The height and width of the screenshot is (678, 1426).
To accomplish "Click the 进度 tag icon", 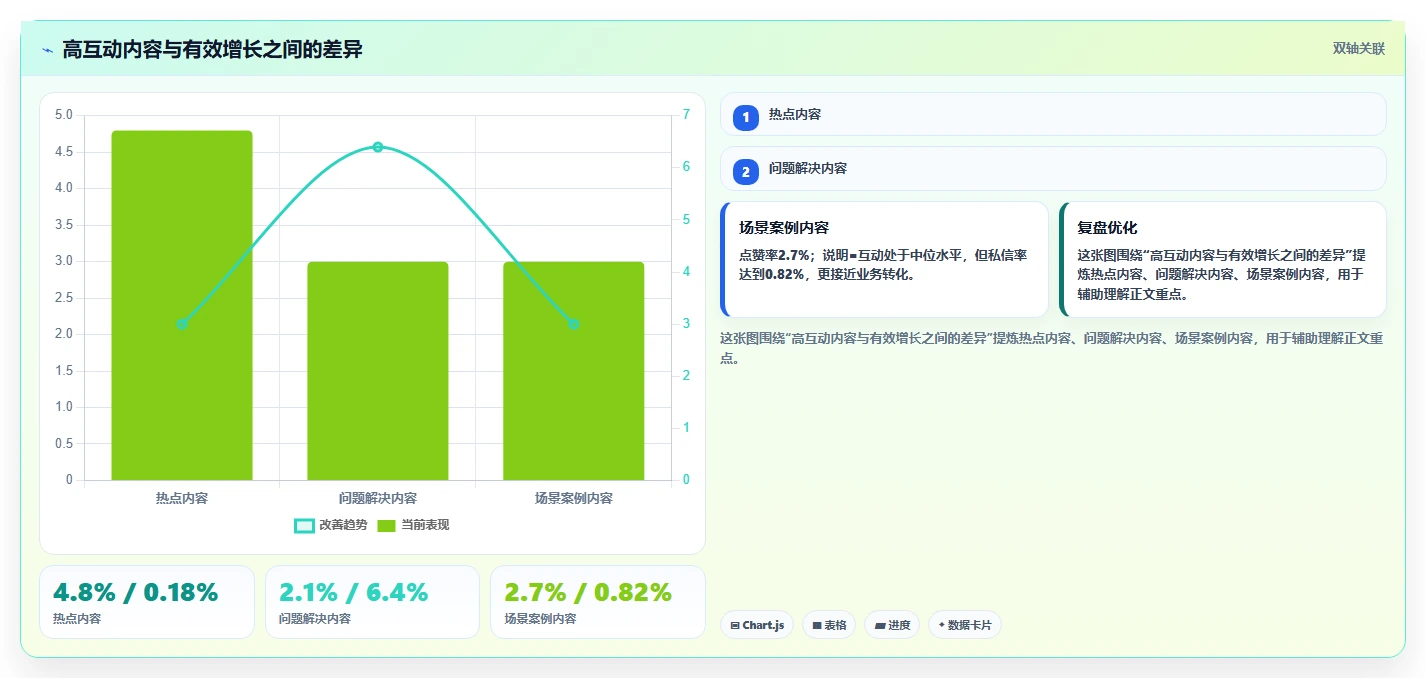I will 880,626.
